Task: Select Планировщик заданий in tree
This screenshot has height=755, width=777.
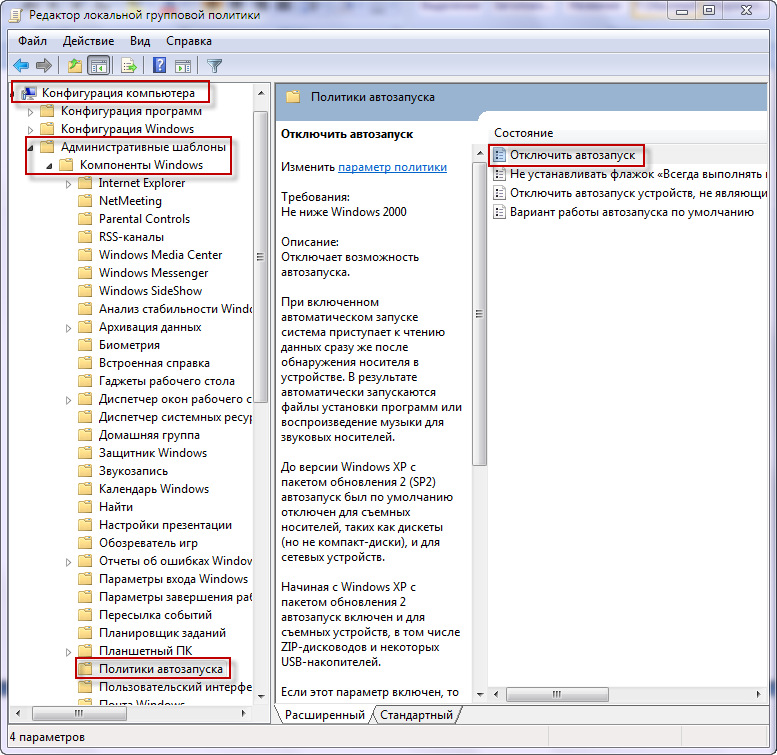Action: [x=162, y=633]
